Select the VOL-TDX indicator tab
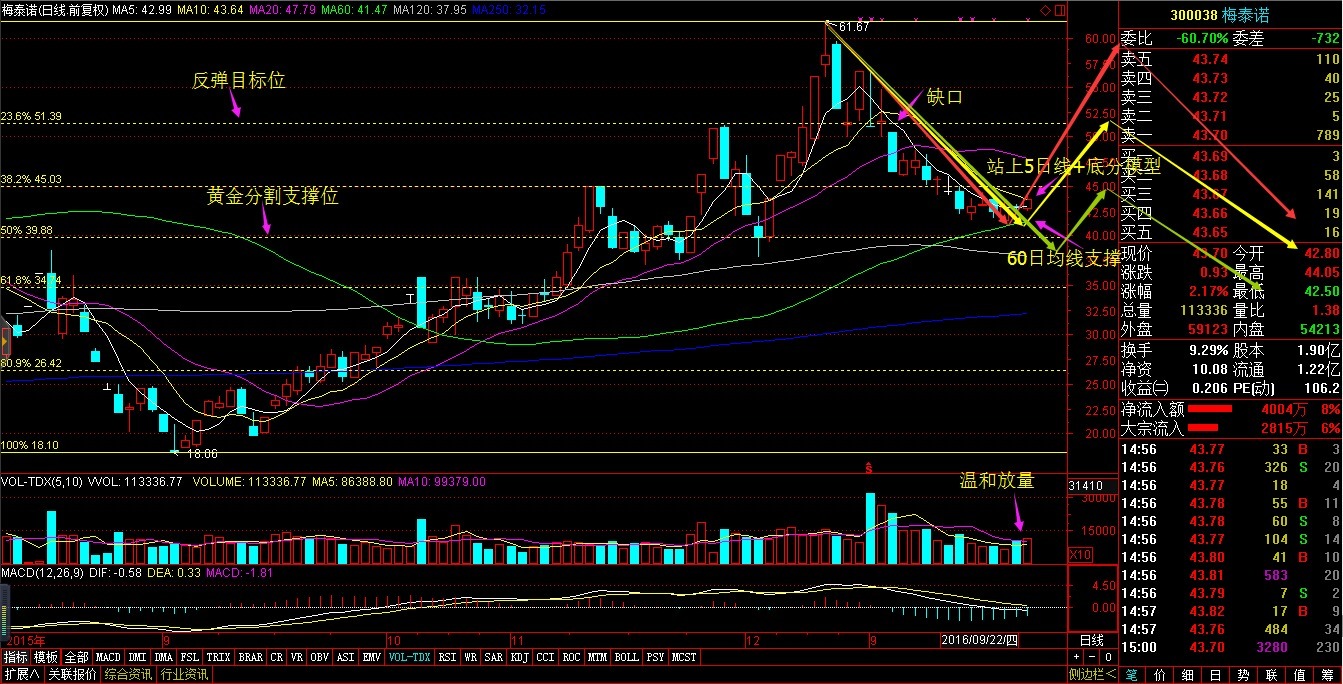The image size is (1343, 684). pyautogui.click(x=409, y=657)
